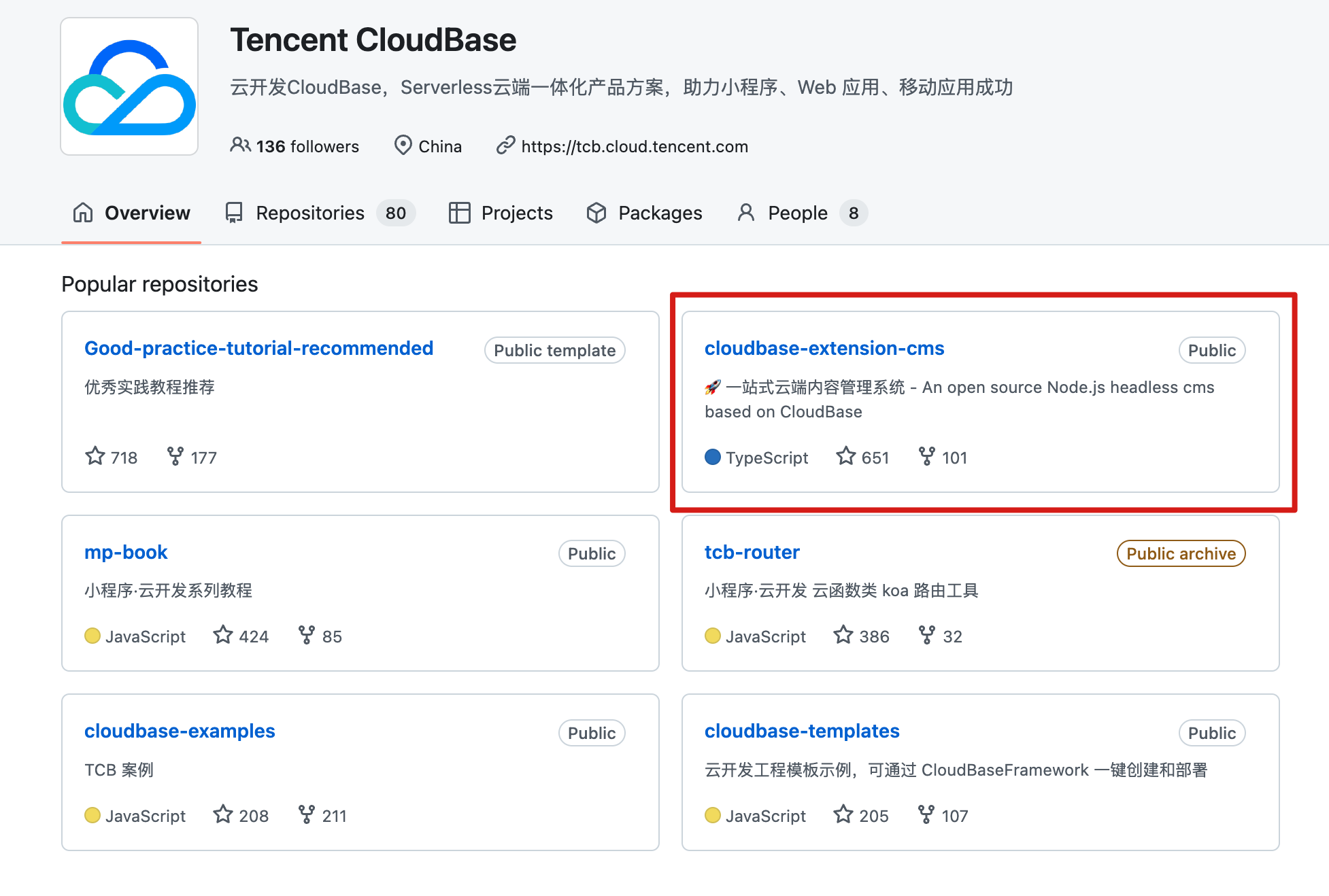Click star icon of Good-practice-tutorial-recommended

pos(95,455)
